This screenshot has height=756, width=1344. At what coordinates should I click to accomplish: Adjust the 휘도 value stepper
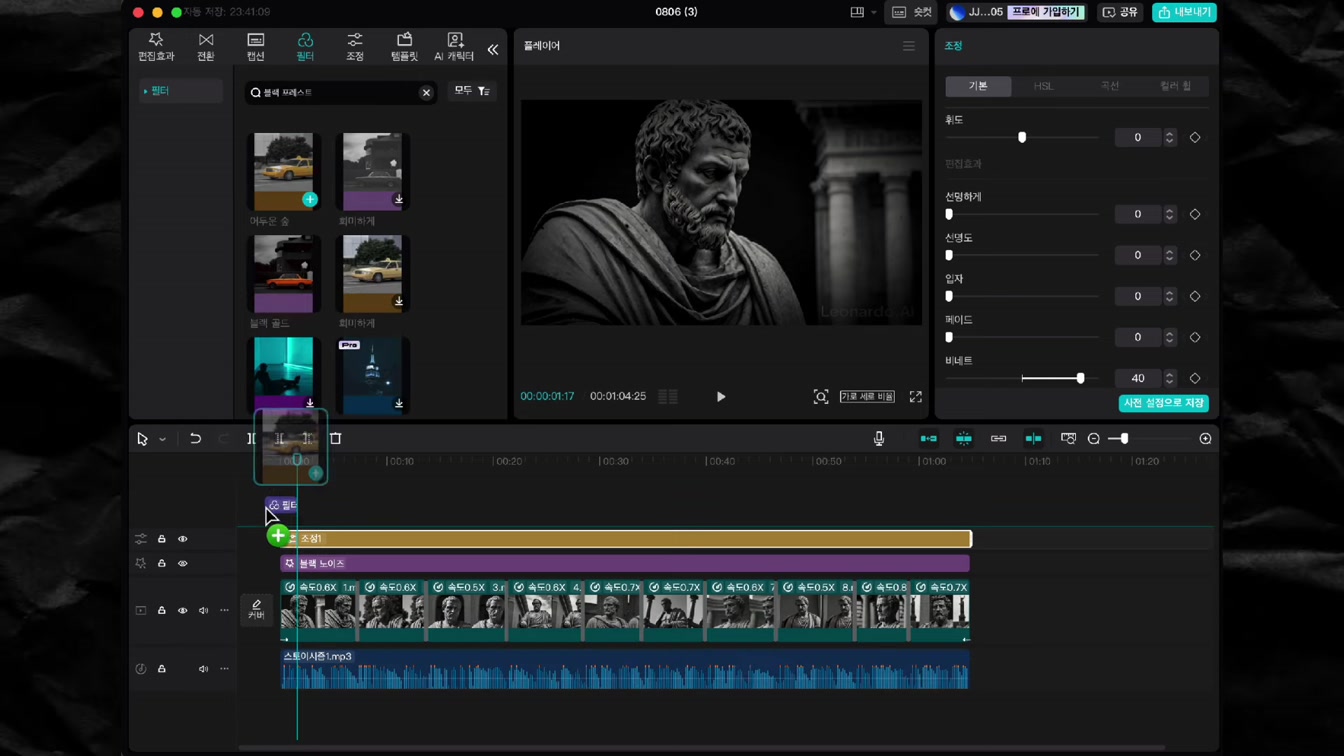pyautogui.click(x=1169, y=138)
